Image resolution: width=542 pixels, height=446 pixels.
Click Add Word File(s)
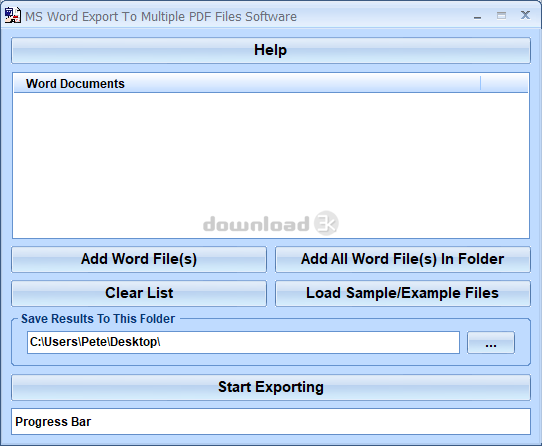tap(139, 259)
